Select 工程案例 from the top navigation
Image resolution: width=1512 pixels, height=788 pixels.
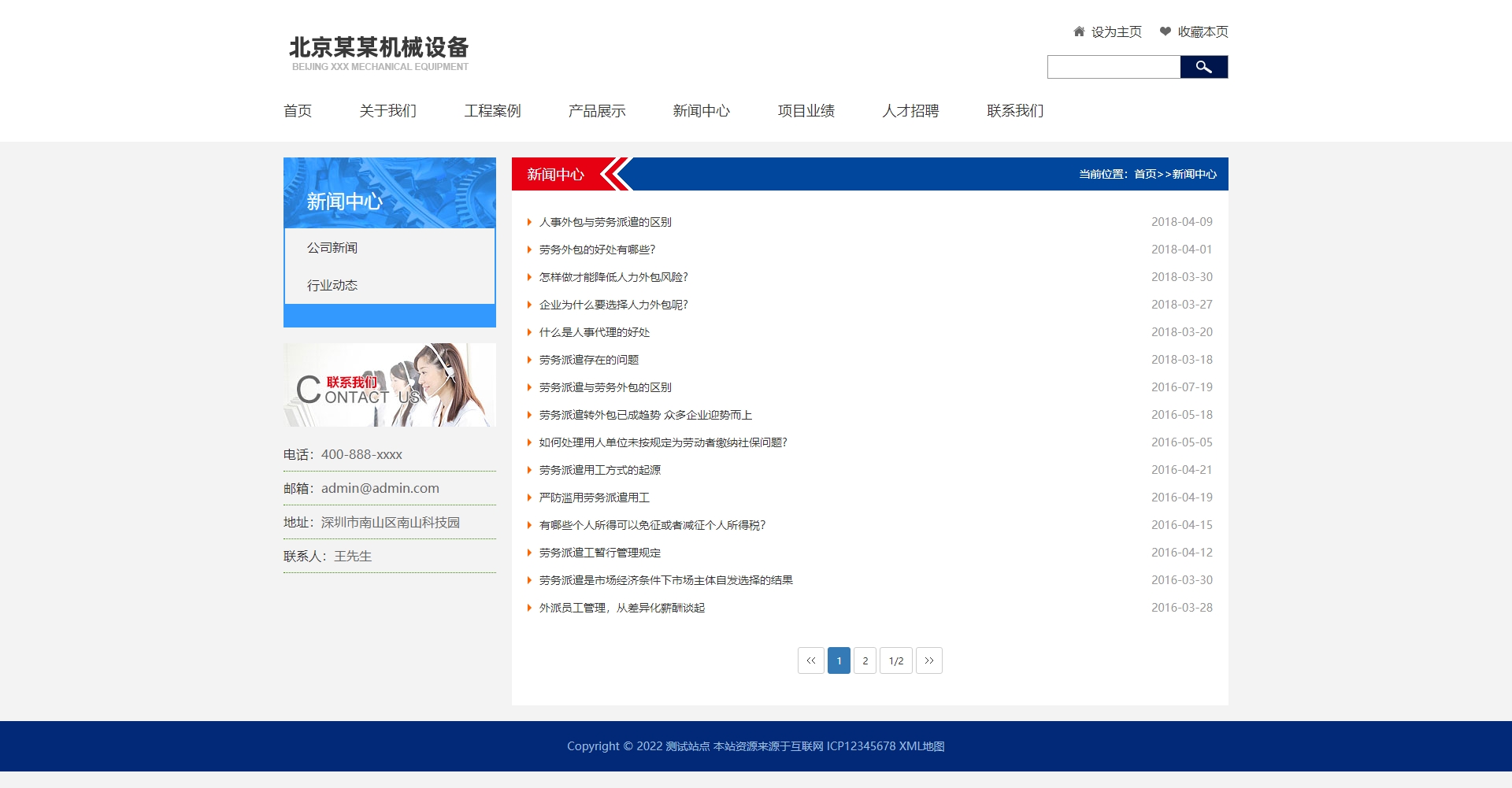492,111
